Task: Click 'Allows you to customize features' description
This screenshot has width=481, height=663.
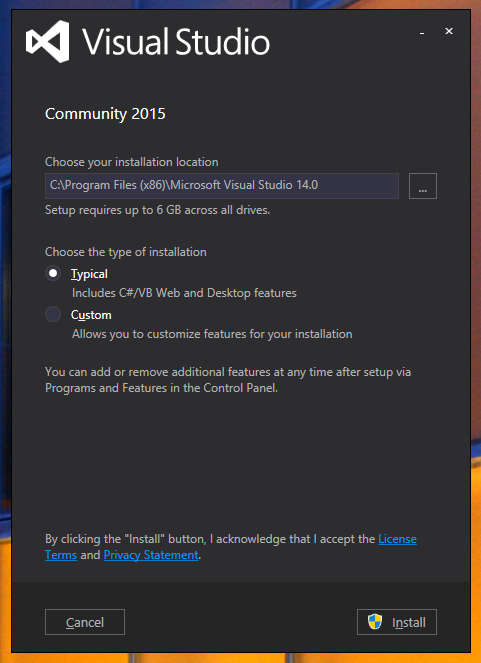Action: 212,334
